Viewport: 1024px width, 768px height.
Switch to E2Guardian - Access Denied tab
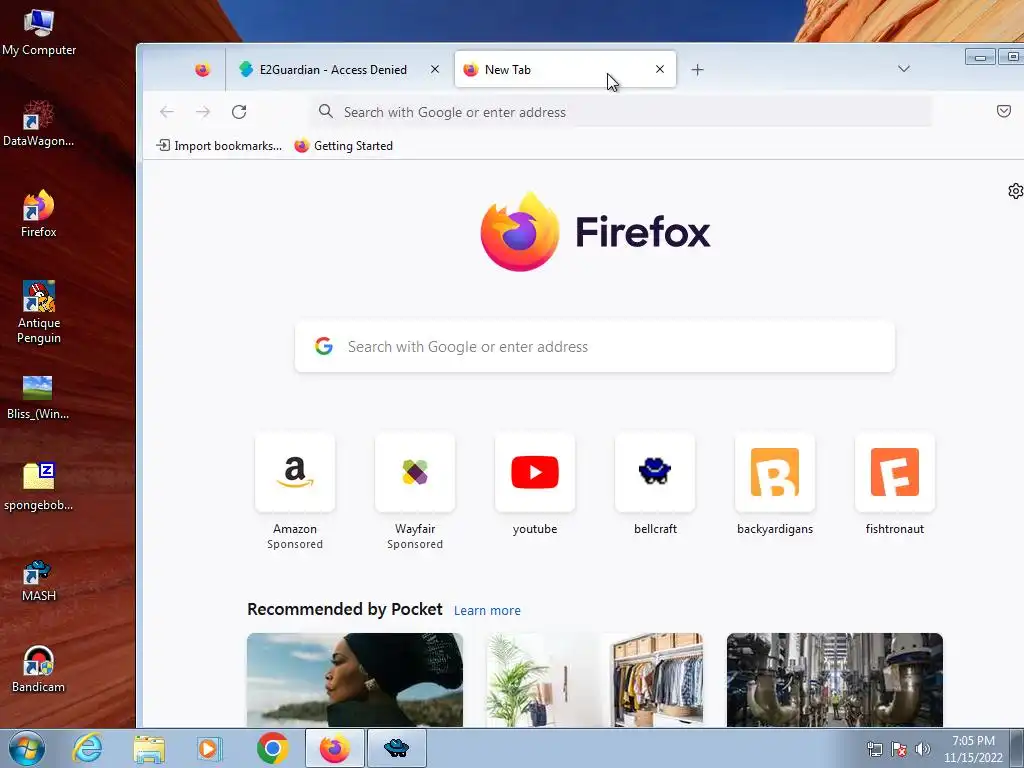(x=332, y=69)
